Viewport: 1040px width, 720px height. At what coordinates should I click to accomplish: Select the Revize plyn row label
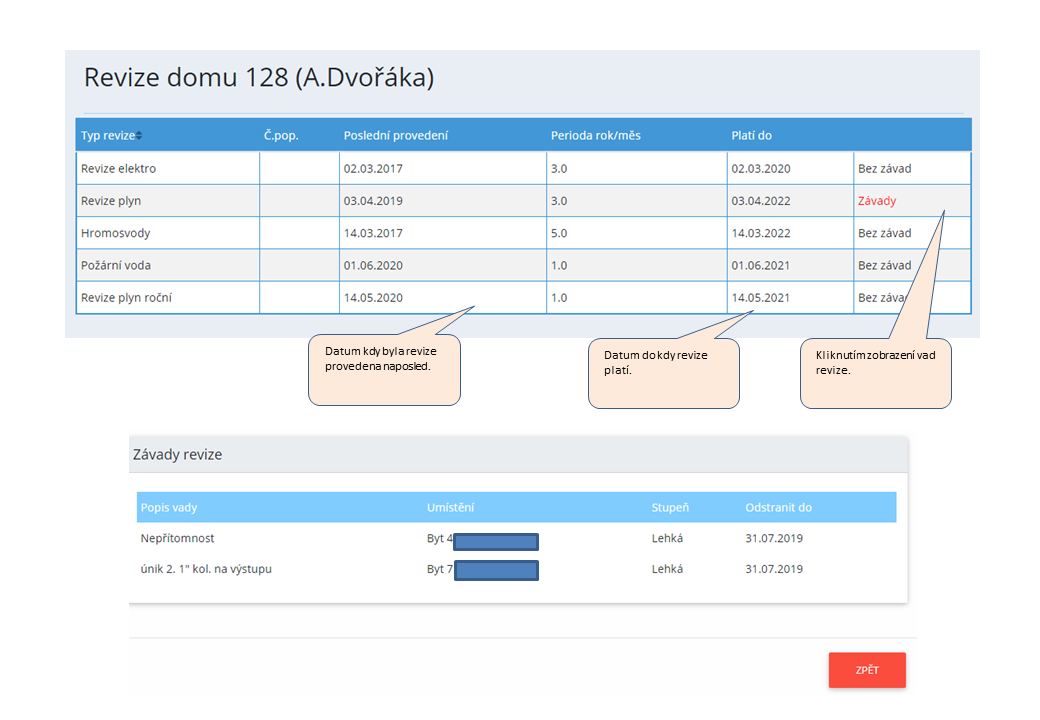(111, 201)
